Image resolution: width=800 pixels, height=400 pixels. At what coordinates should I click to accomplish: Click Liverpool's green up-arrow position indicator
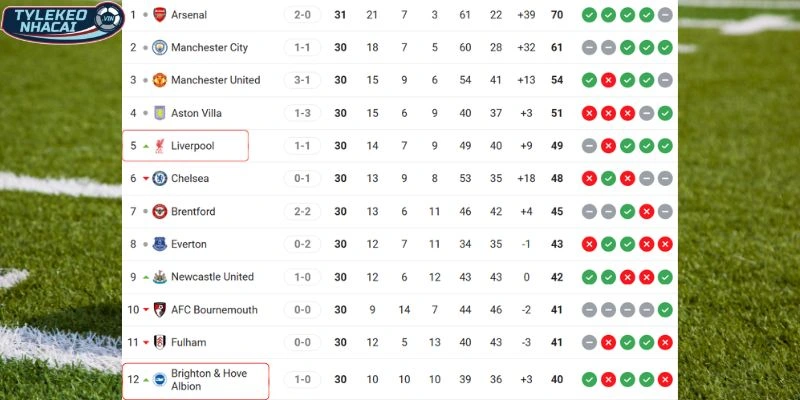146,146
